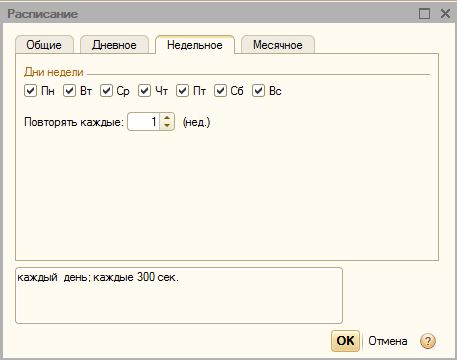
Task: Select the Недельное tab
Action: [x=195, y=45]
